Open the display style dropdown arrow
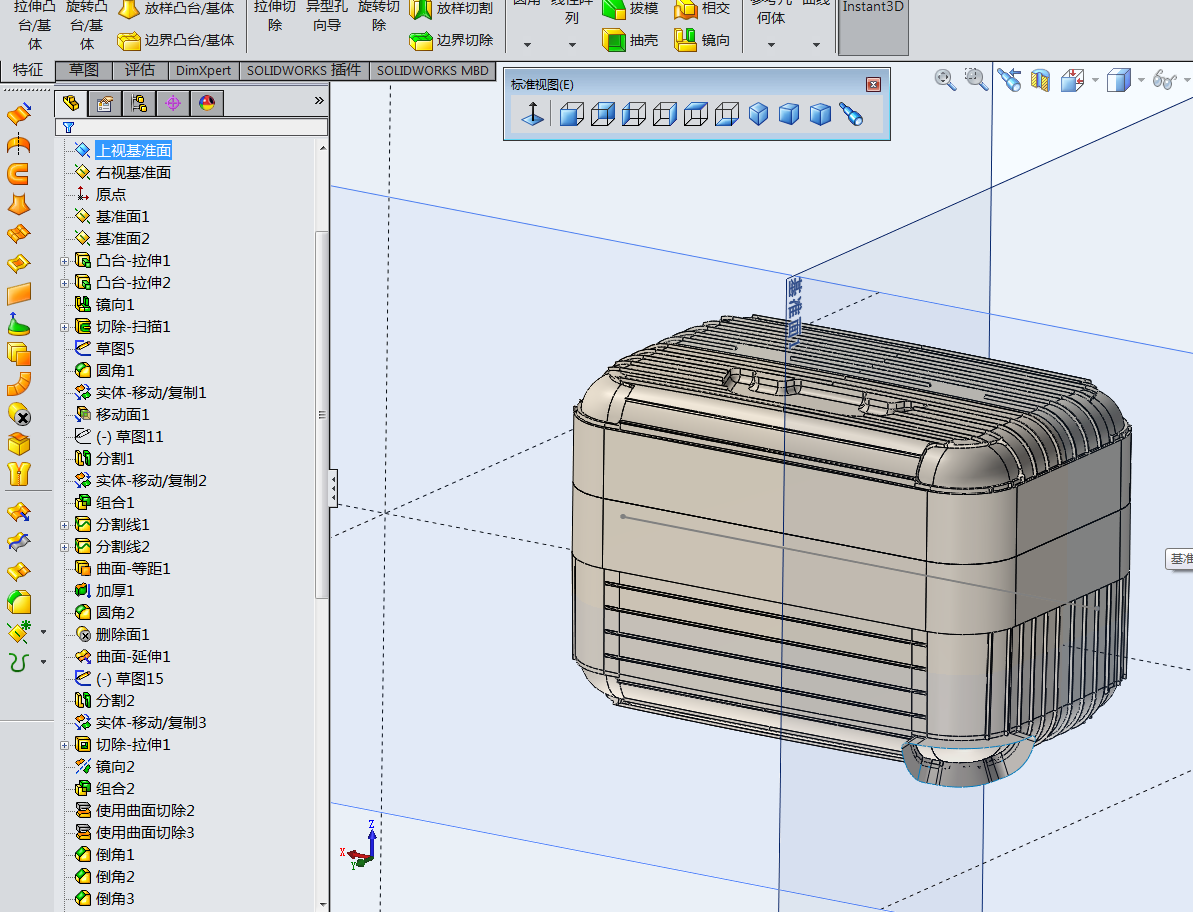The image size is (1193, 912). (x=1141, y=79)
